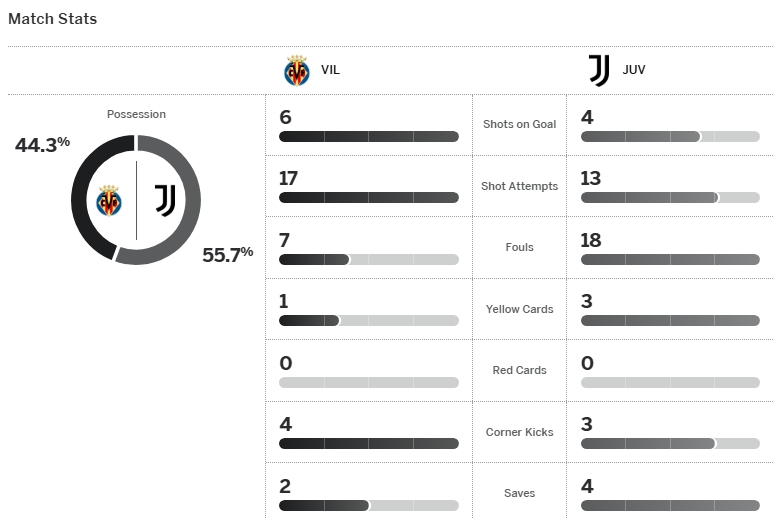This screenshot has width=780, height=519.
Task: Open the JUV team abbreviation link
Action: [x=634, y=71]
